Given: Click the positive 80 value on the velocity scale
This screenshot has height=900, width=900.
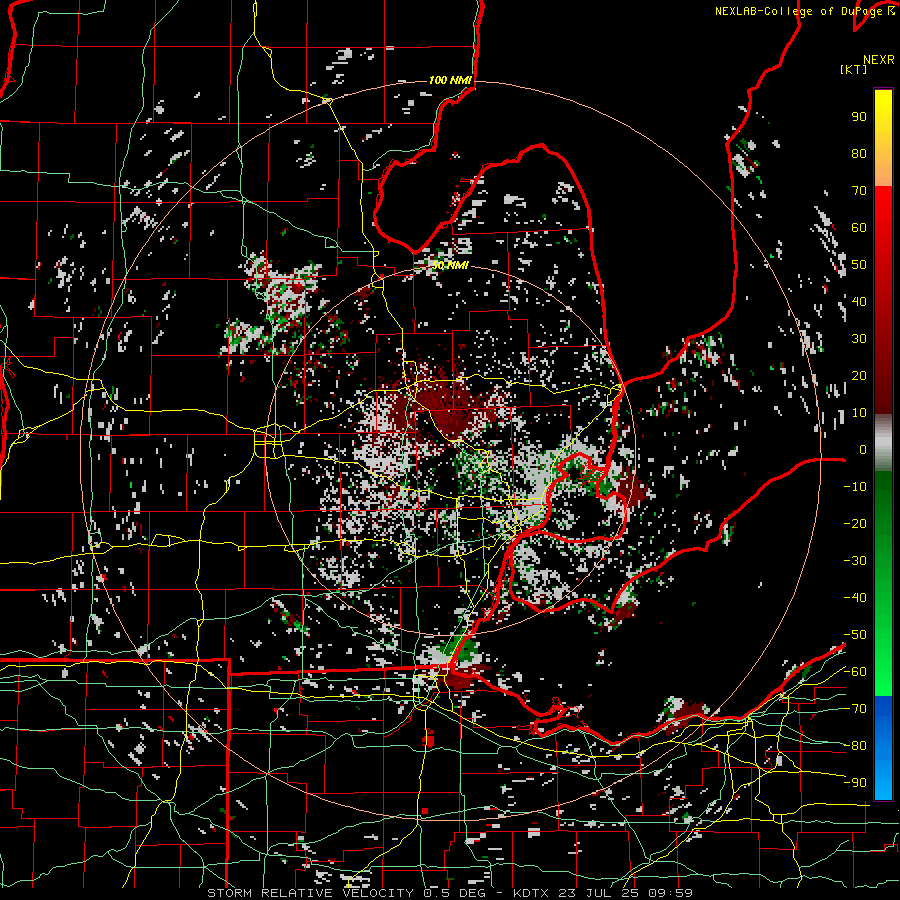Looking at the screenshot, I should click(859, 153).
